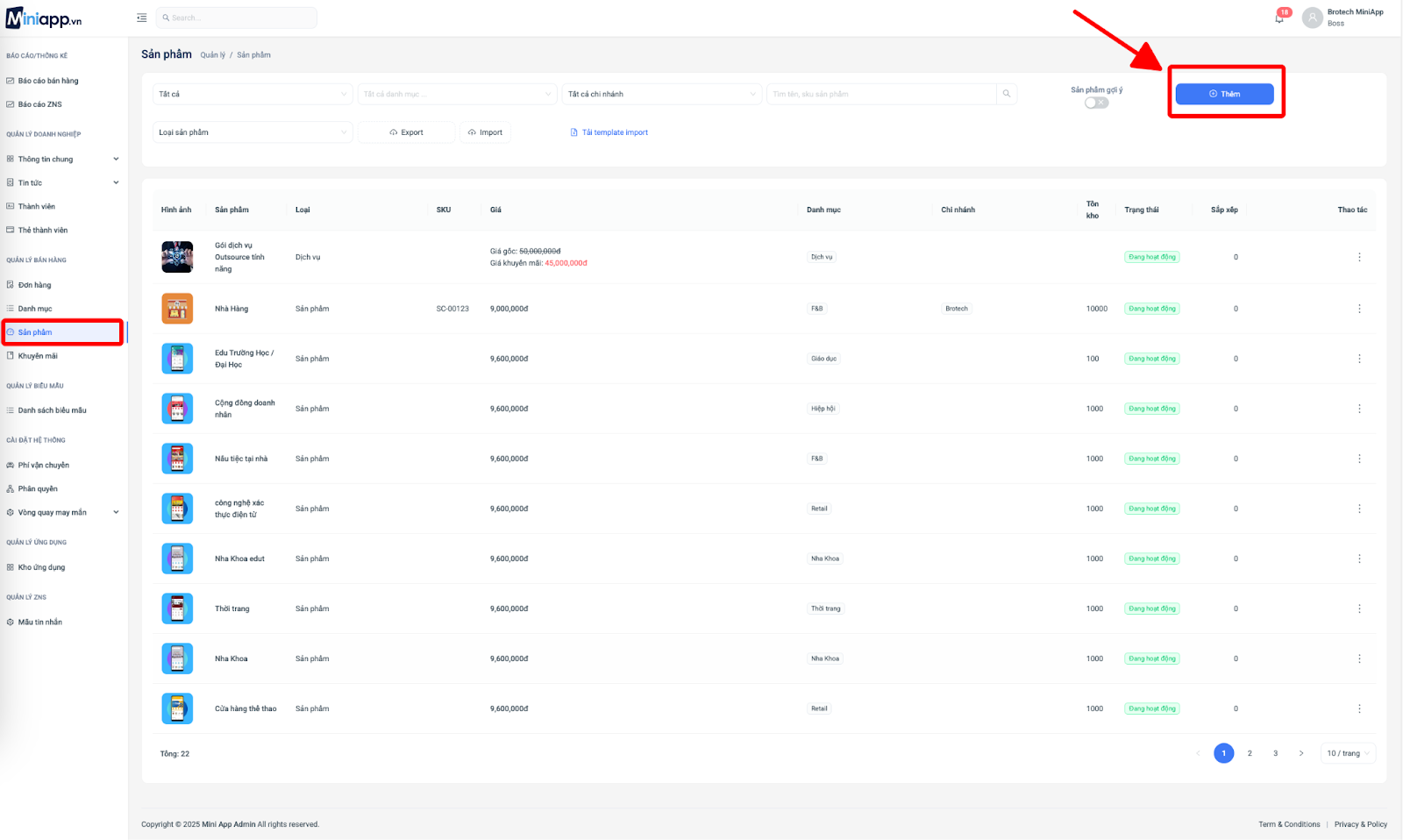Go to page 3 in pagination
This screenshot has width=1403, height=840.
click(1275, 753)
